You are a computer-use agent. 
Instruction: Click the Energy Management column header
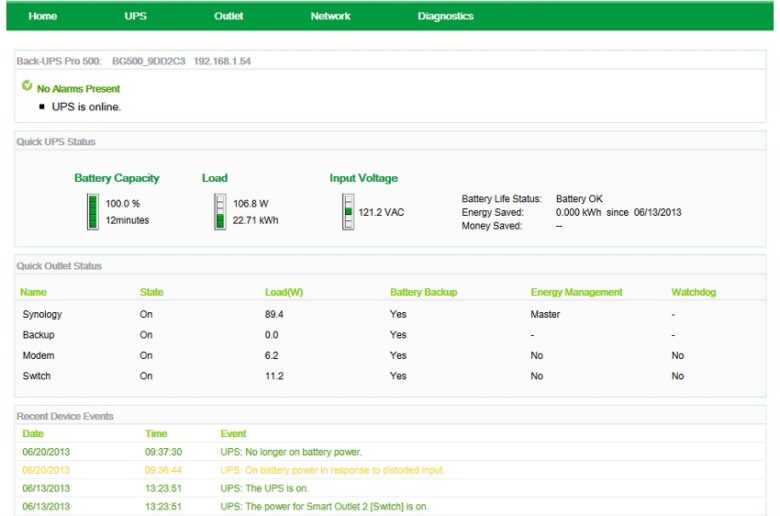576,292
